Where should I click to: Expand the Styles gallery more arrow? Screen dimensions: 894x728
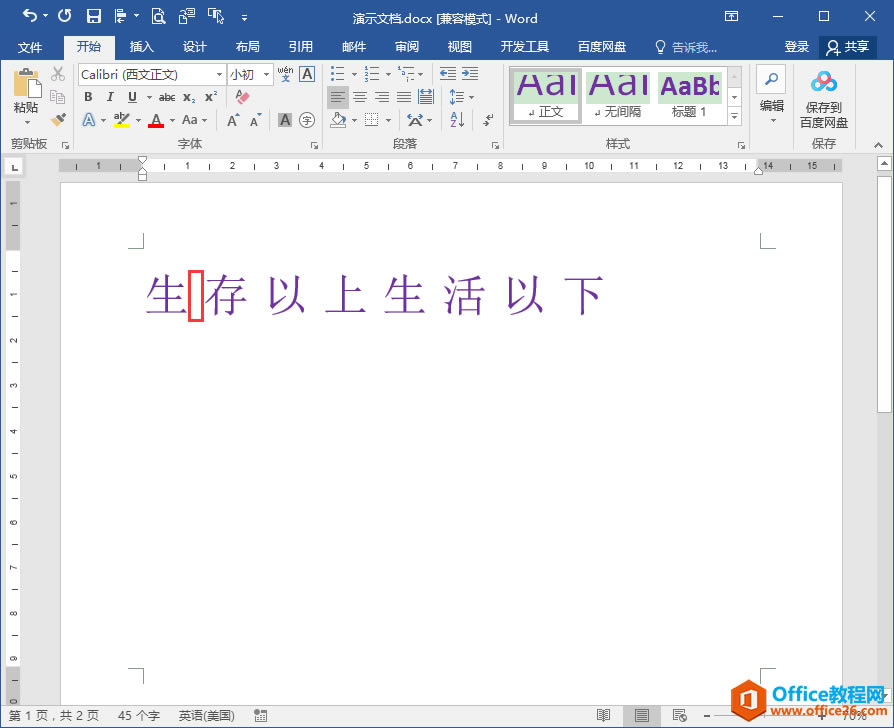[x=734, y=116]
